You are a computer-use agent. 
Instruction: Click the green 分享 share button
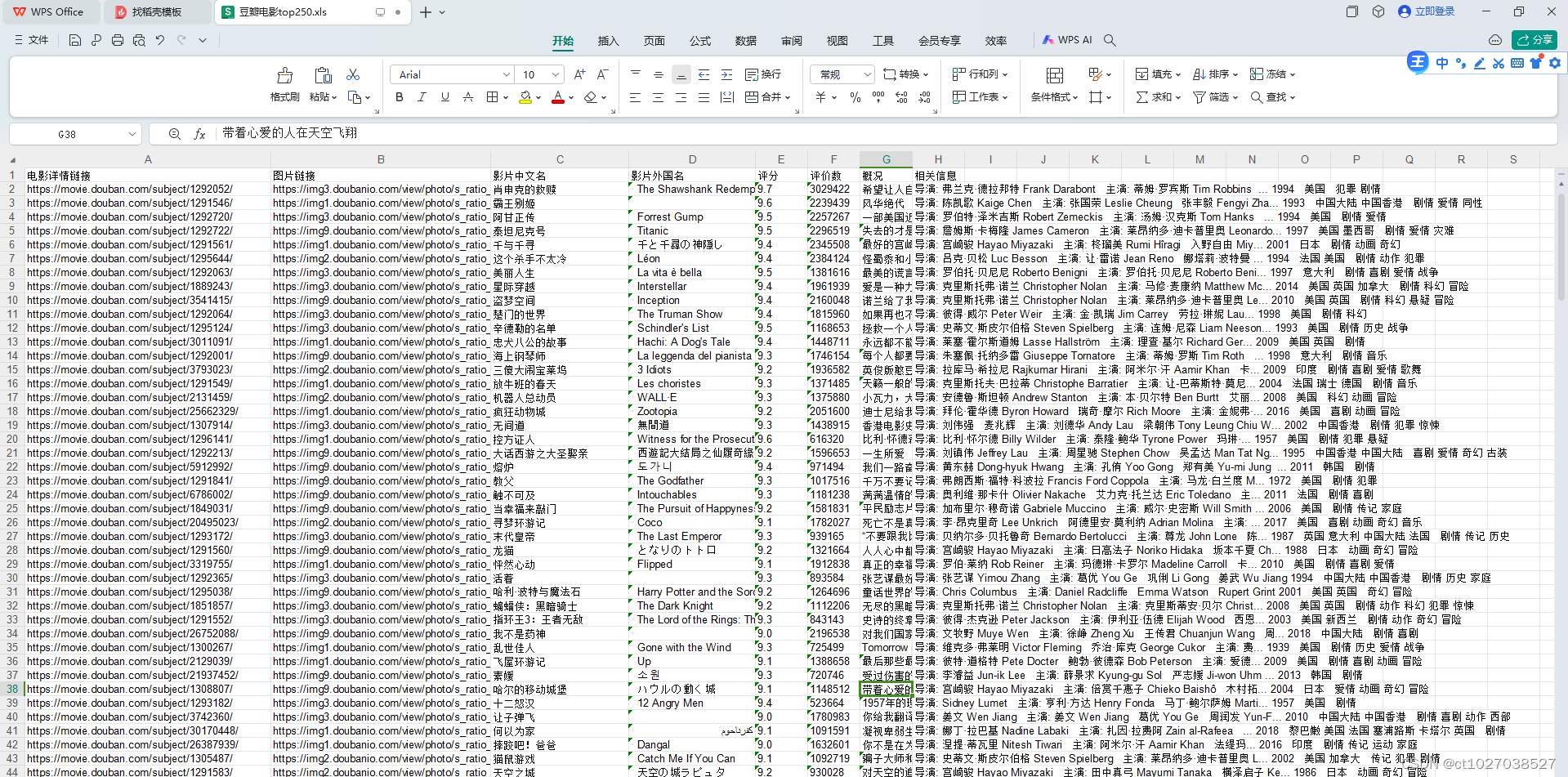(x=1534, y=40)
